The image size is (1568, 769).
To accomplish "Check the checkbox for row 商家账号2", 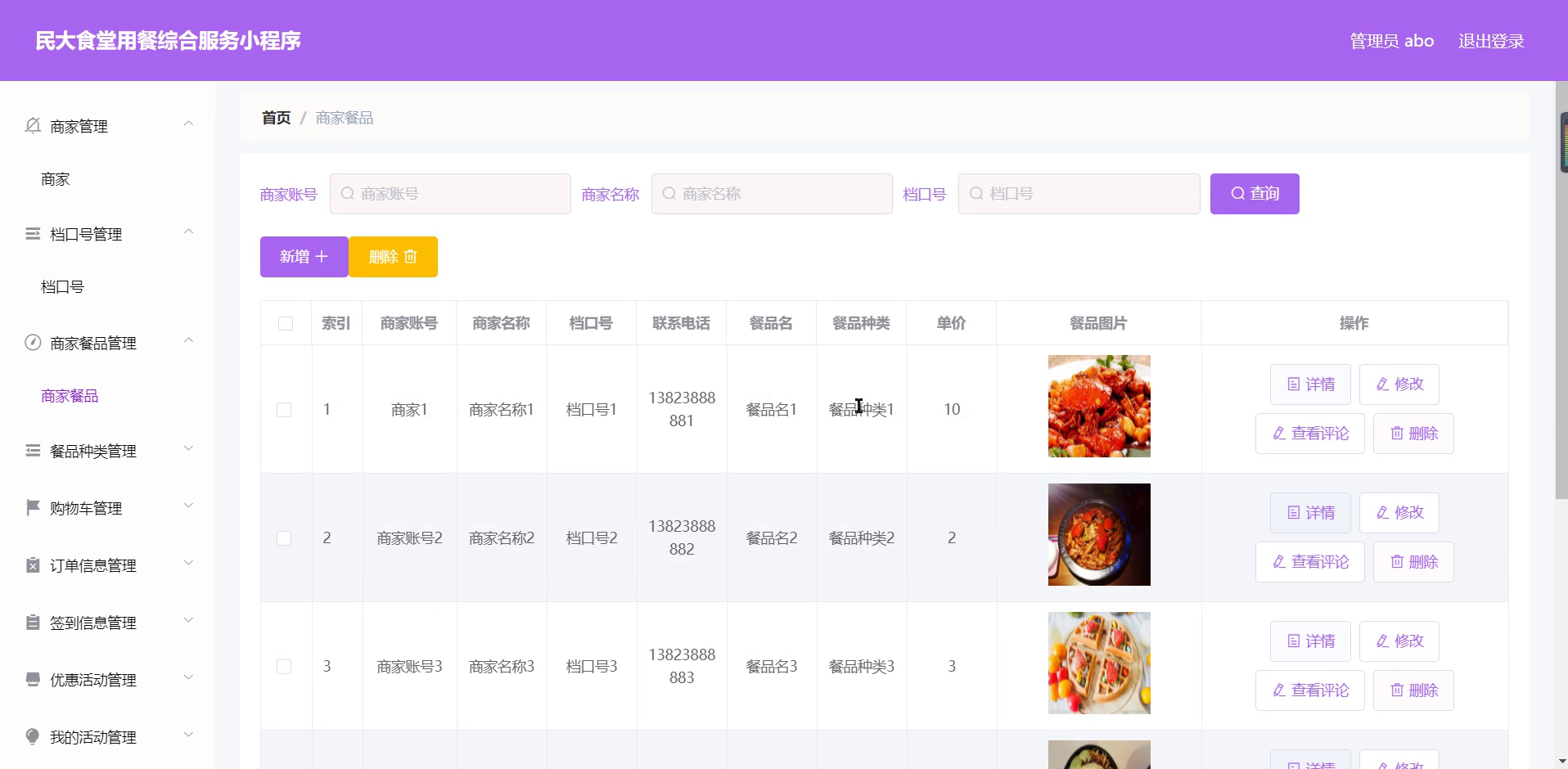I will coord(284,538).
